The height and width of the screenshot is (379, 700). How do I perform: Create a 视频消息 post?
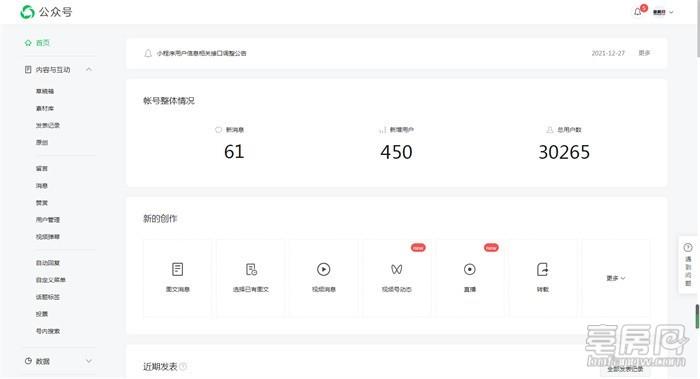pos(324,278)
